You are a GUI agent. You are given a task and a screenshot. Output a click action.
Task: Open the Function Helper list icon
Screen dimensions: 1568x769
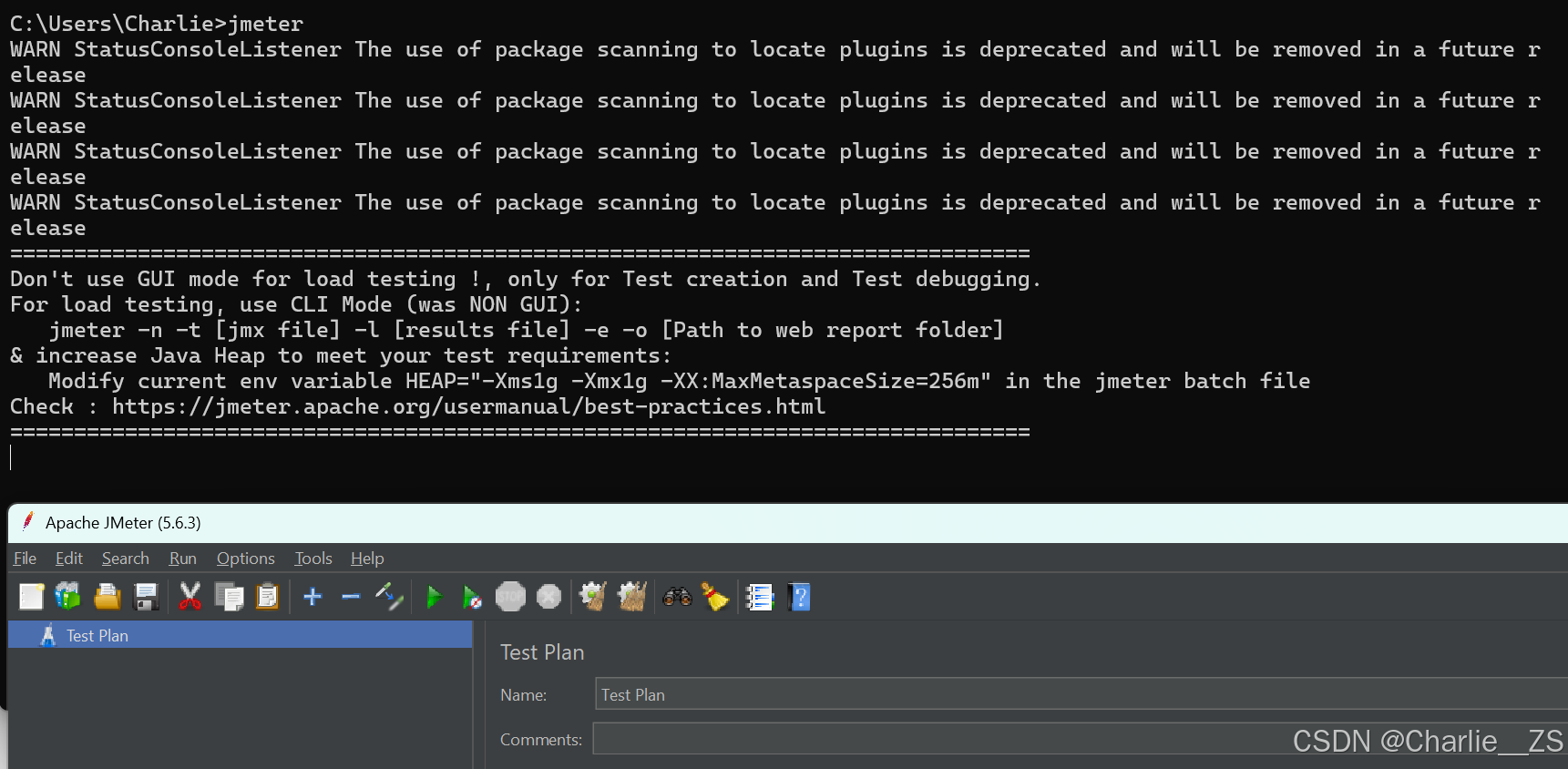(x=760, y=597)
